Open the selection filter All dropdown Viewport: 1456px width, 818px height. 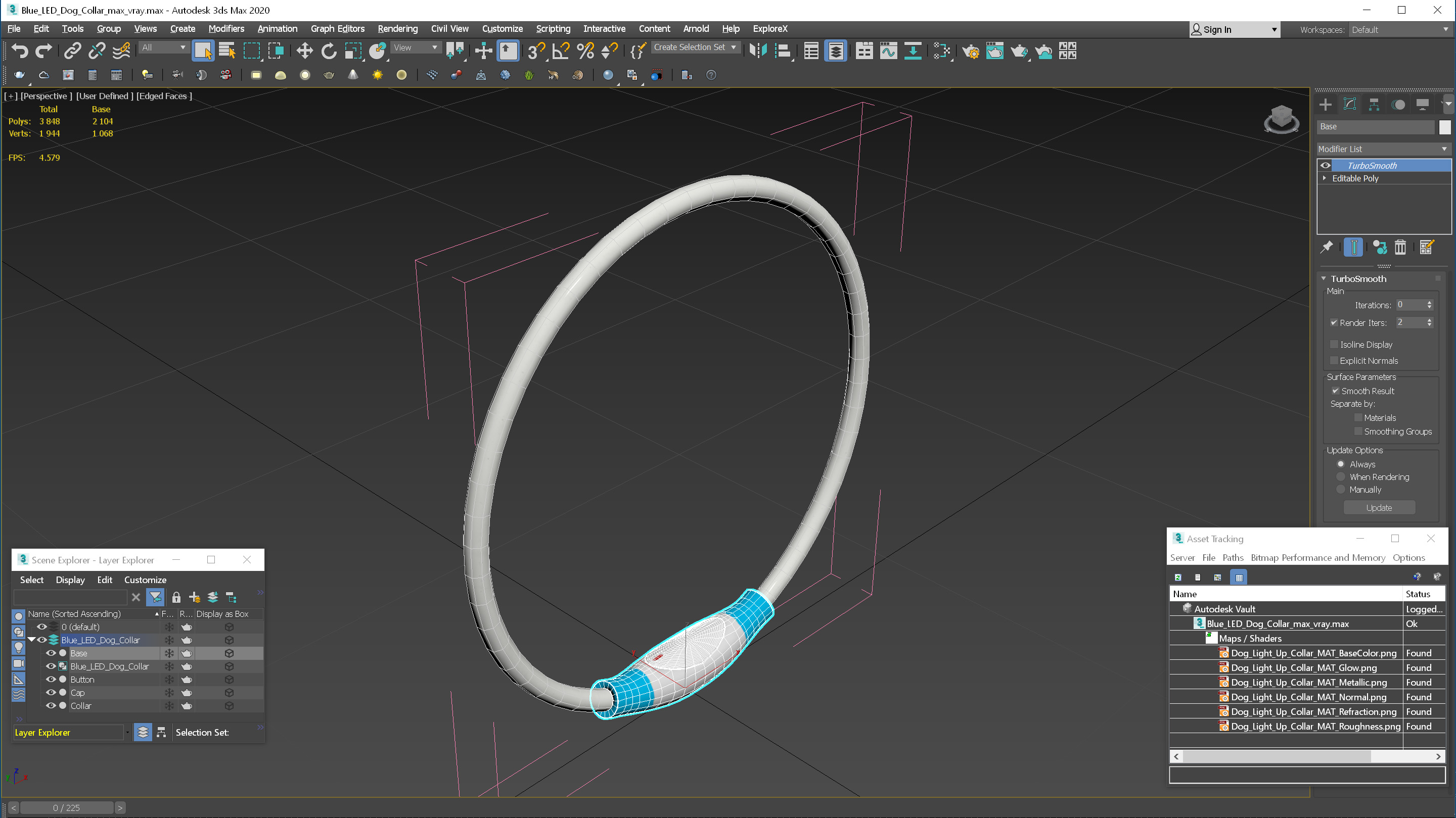164,47
